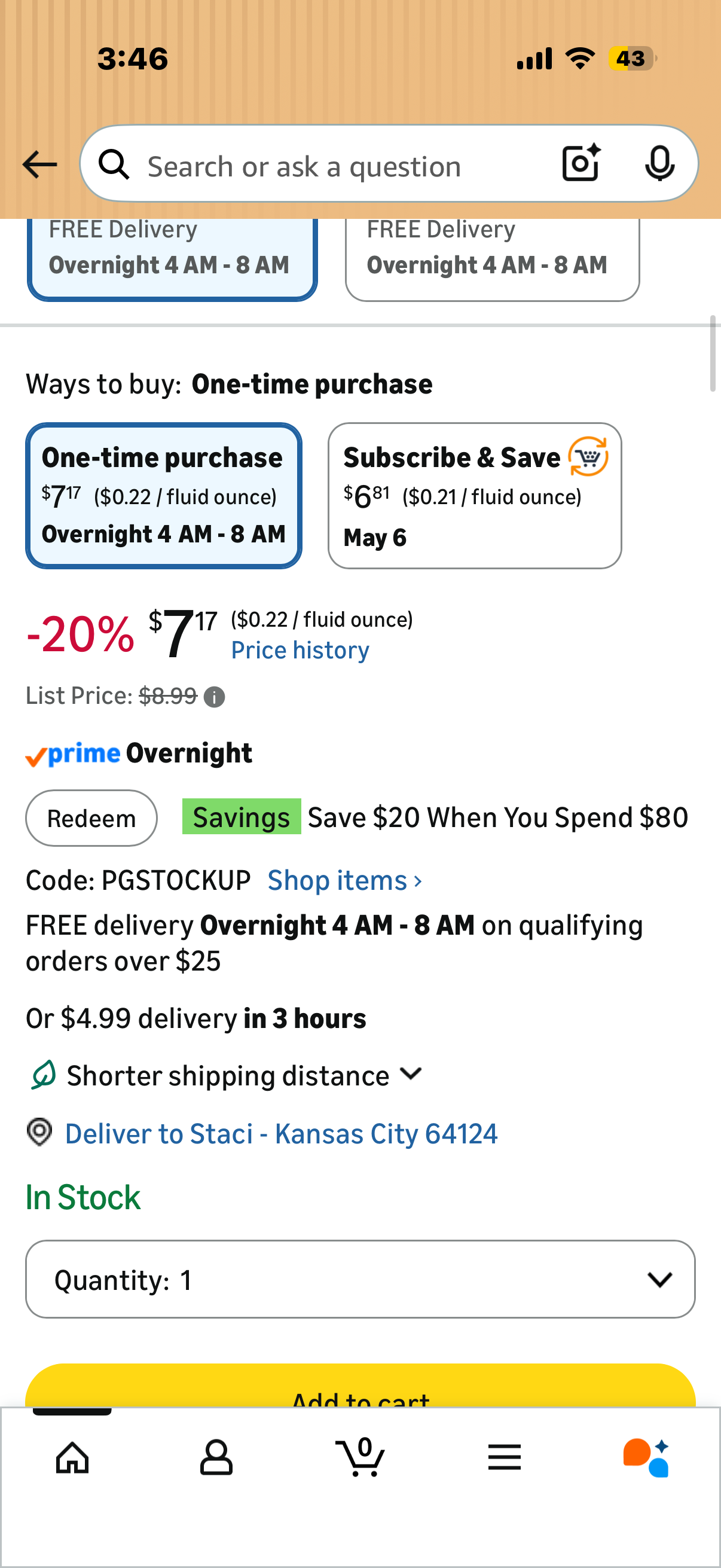
Task: Open Shop items for PGSTOCKUP code
Action: click(345, 881)
